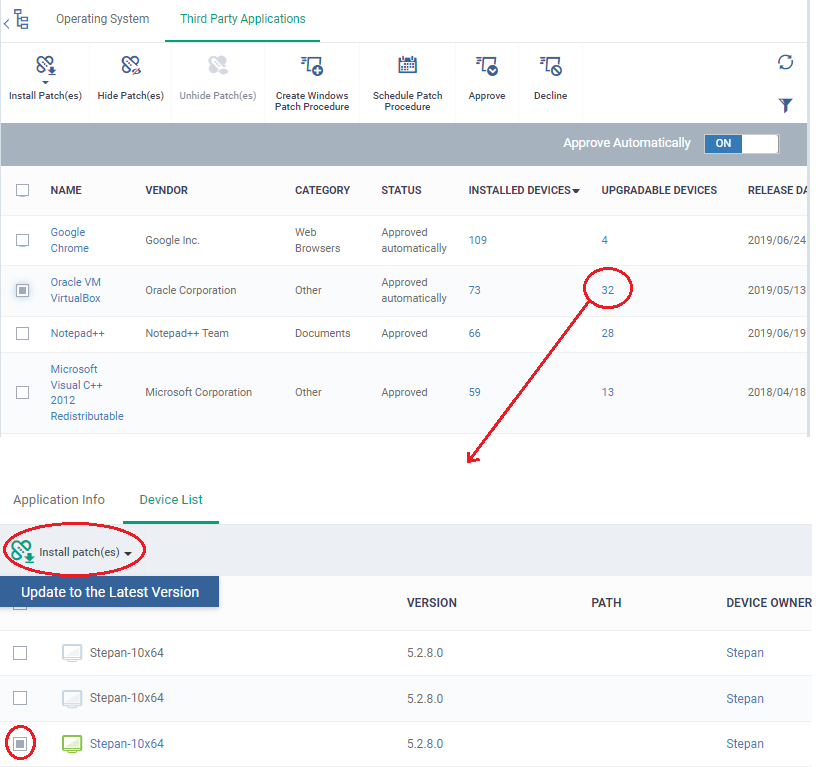Click the DEVICE OWNER column header

(768, 603)
